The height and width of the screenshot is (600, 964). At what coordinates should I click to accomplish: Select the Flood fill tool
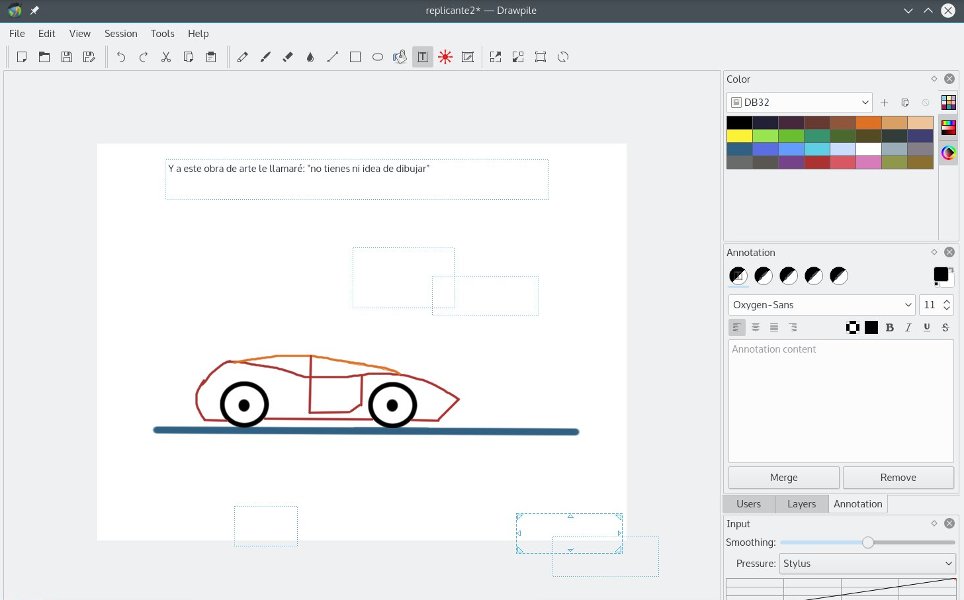coord(309,57)
